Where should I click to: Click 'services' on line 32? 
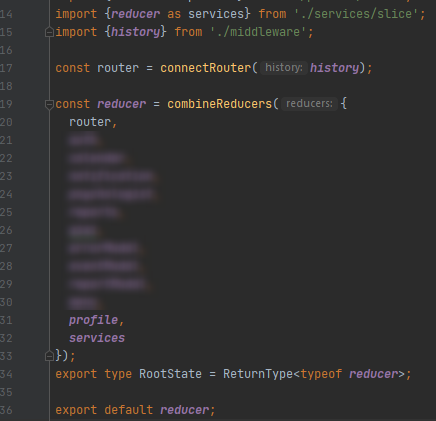[97, 338]
